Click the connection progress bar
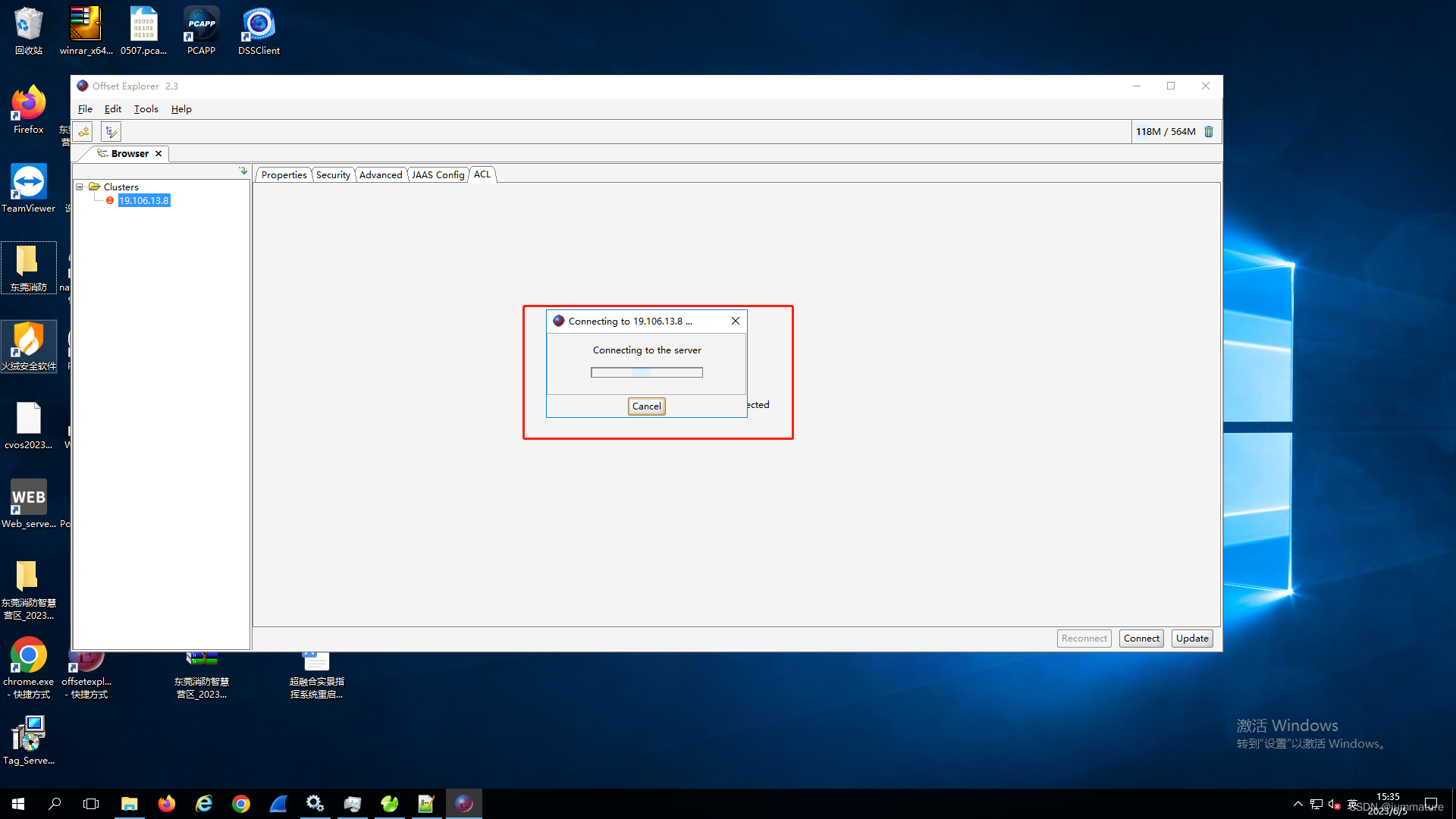The width and height of the screenshot is (1456, 819). click(647, 372)
